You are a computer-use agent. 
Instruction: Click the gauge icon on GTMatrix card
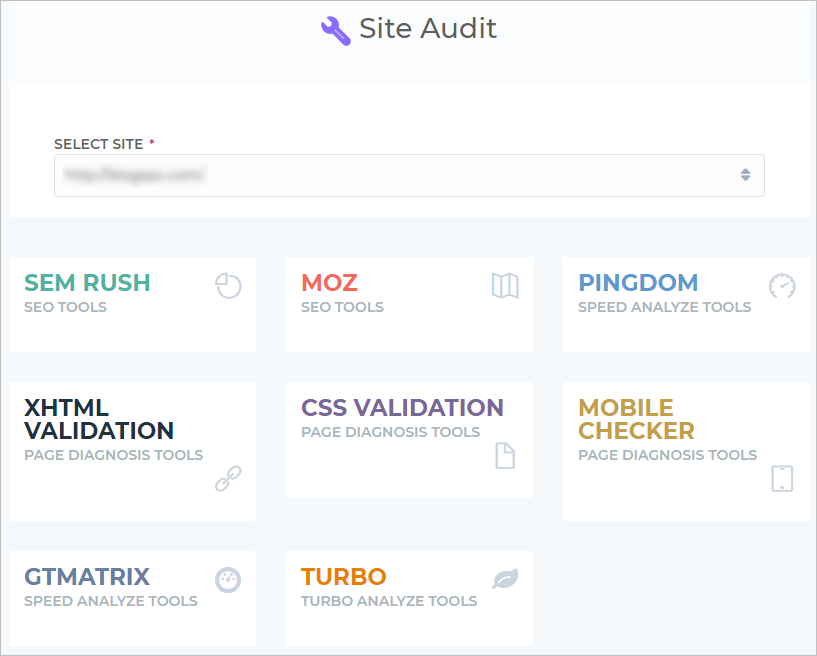pyautogui.click(x=228, y=580)
